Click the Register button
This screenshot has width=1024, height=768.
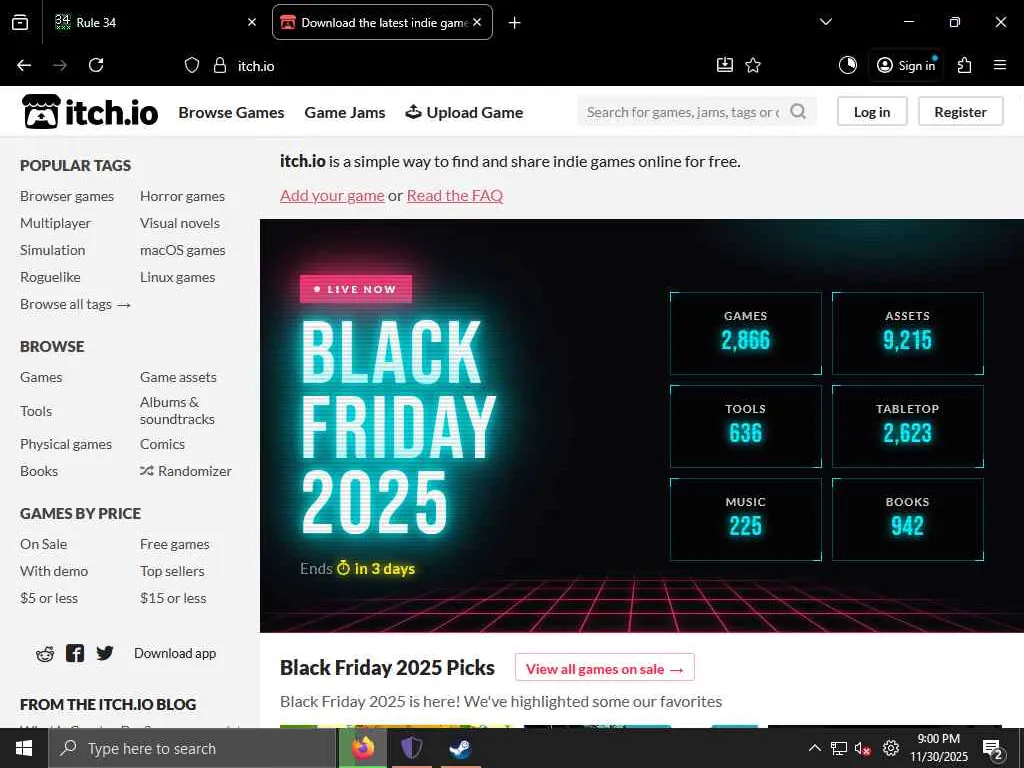pos(961,112)
